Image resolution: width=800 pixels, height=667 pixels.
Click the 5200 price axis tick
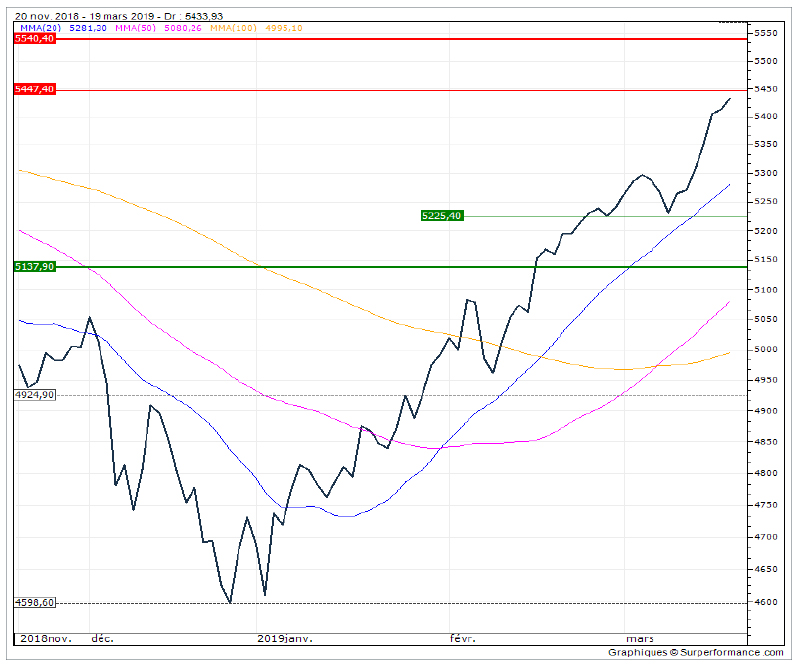click(766, 231)
